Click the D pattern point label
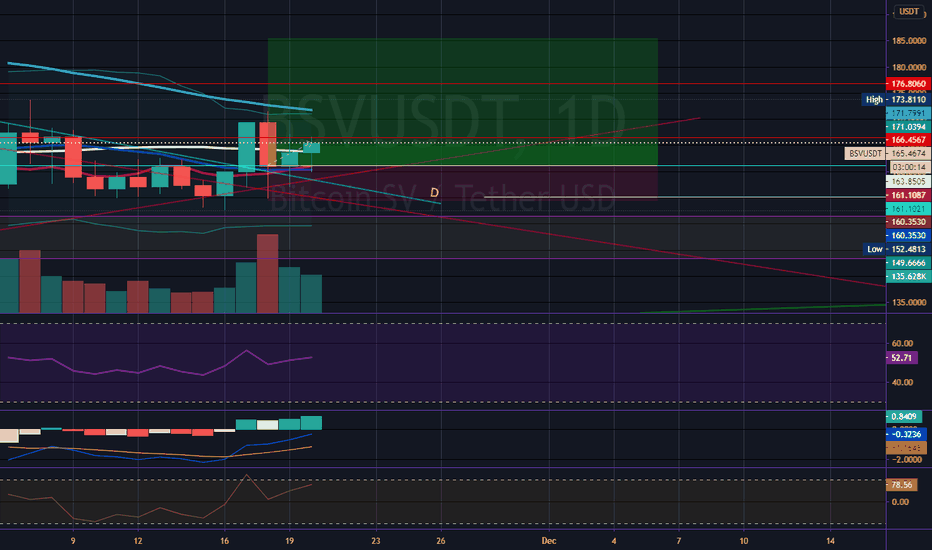 pyautogui.click(x=434, y=193)
